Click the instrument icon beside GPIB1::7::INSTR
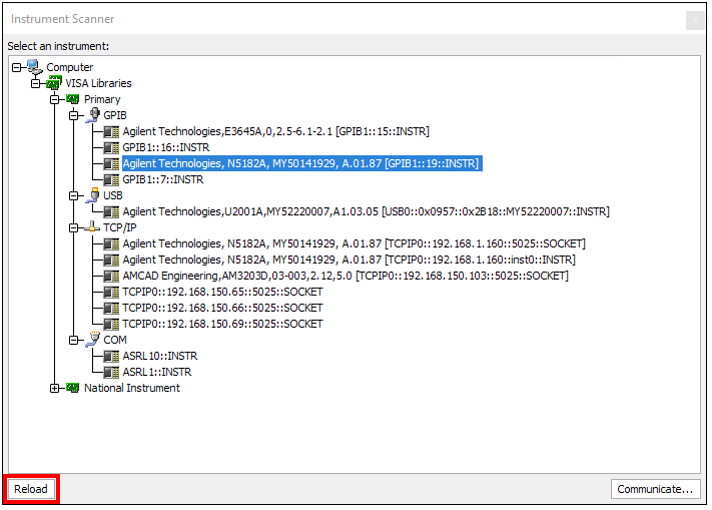712x510 pixels. pyautogui.click(x=111, y=179)
